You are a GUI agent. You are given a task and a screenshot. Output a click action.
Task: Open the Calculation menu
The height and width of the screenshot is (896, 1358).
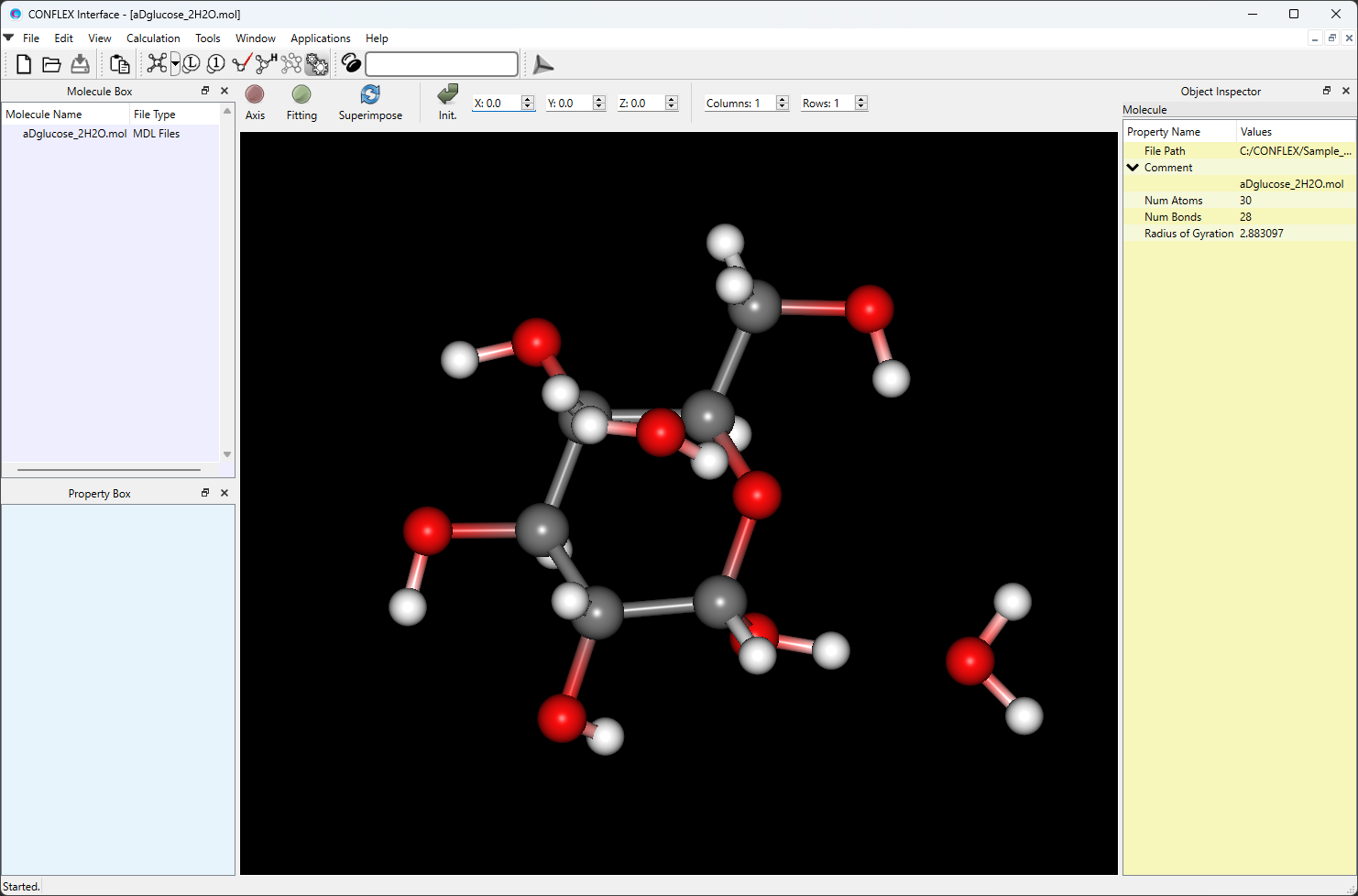tap(152, 38)
